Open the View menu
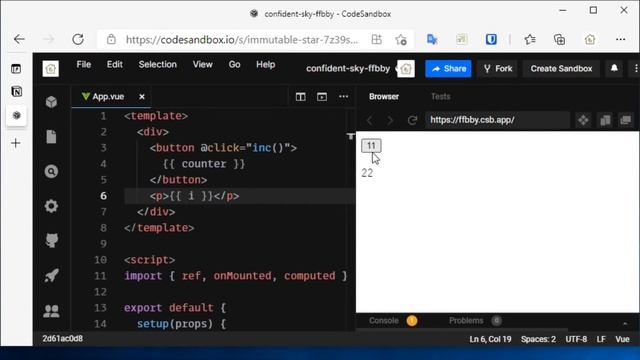The height and width of the screenshot is (360, 640). coord(202,64)
